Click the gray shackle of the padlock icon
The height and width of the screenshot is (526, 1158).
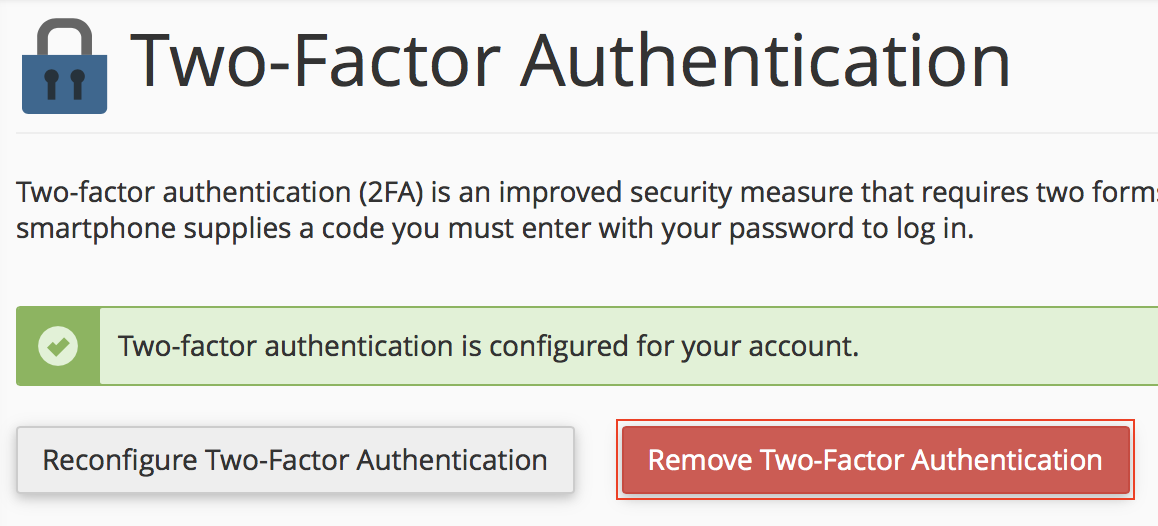click(64, 36)
